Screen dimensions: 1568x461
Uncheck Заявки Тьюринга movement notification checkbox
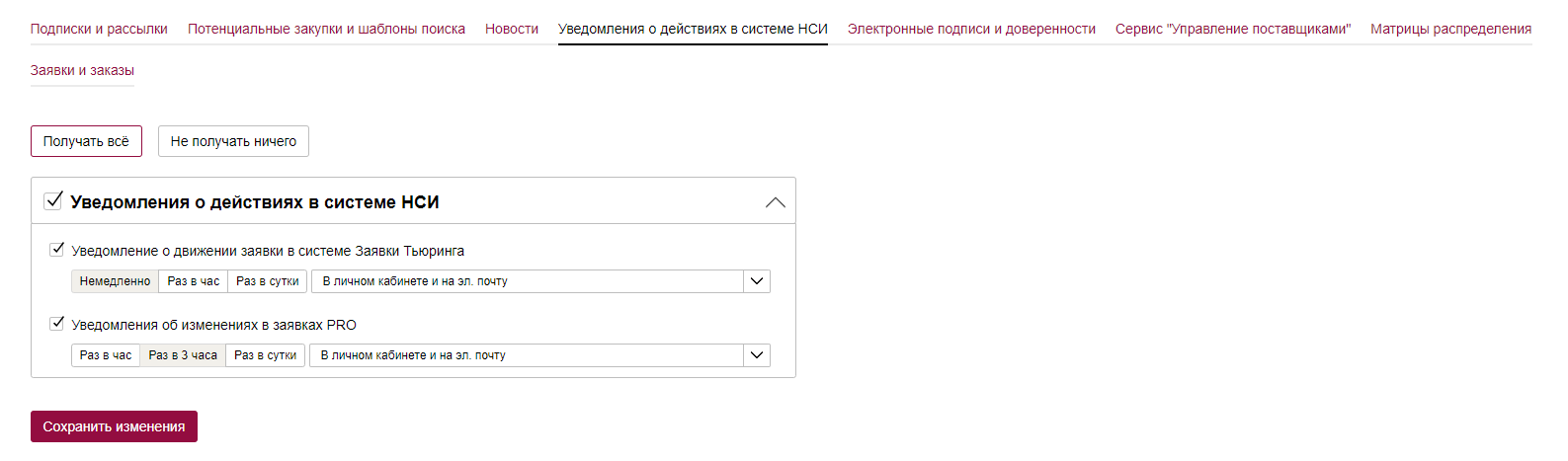57,250
